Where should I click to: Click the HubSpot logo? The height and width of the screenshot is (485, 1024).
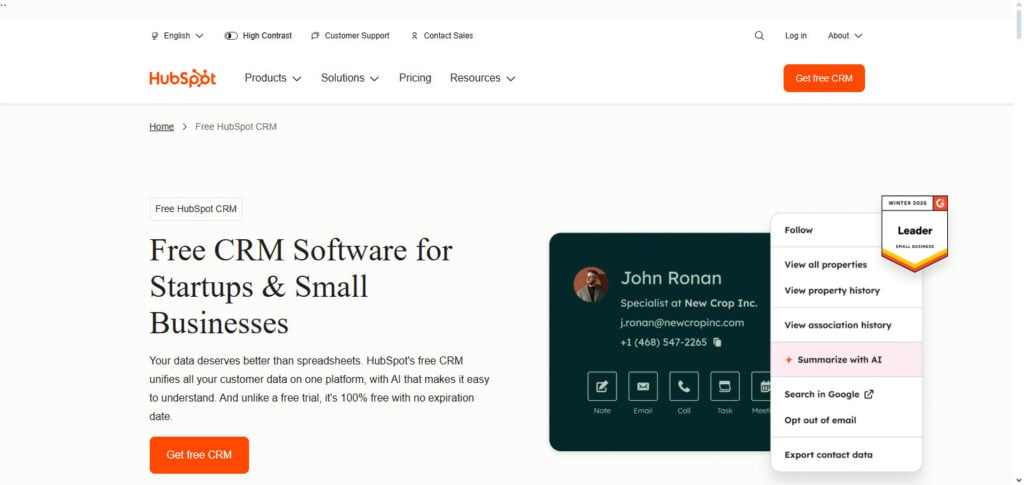182,78
